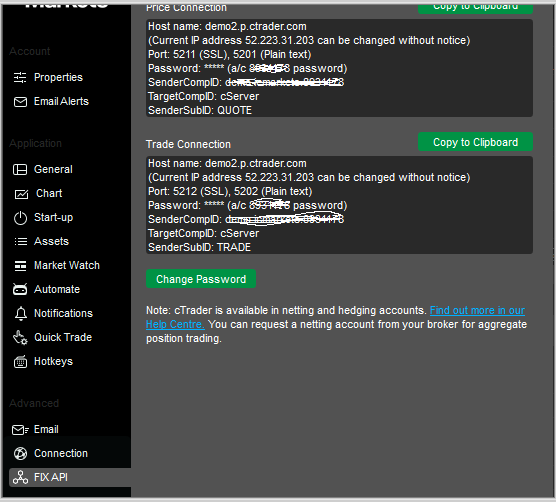Click Trade Connection current IP address line

click(309, 177)
